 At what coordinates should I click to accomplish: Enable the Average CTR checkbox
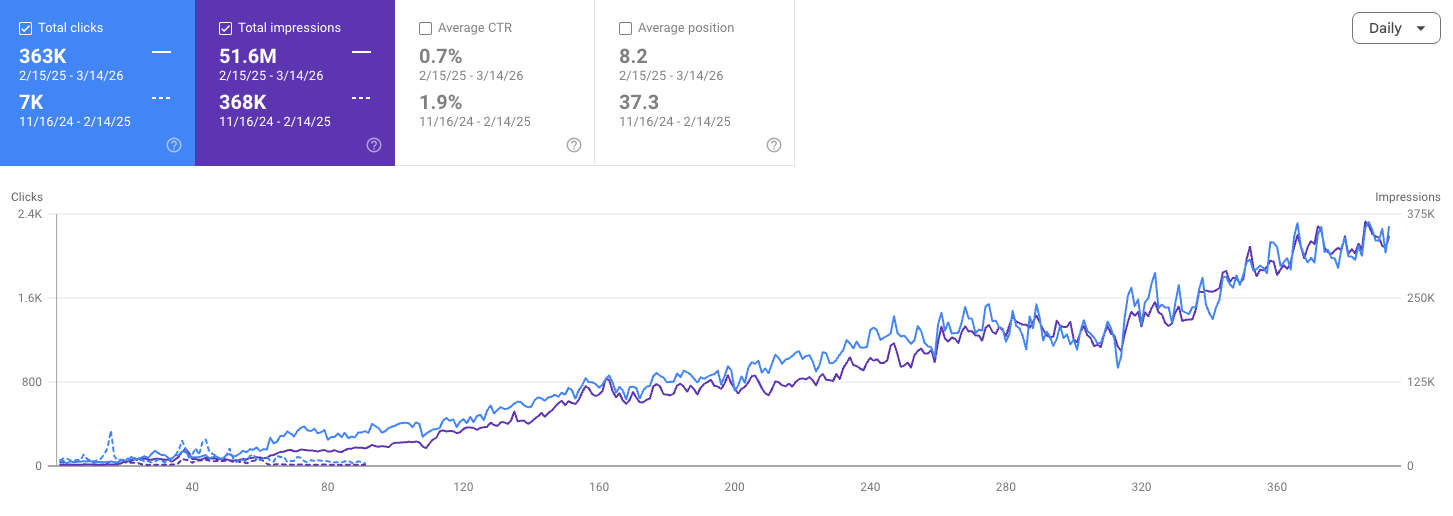click(x=426, y=28)
